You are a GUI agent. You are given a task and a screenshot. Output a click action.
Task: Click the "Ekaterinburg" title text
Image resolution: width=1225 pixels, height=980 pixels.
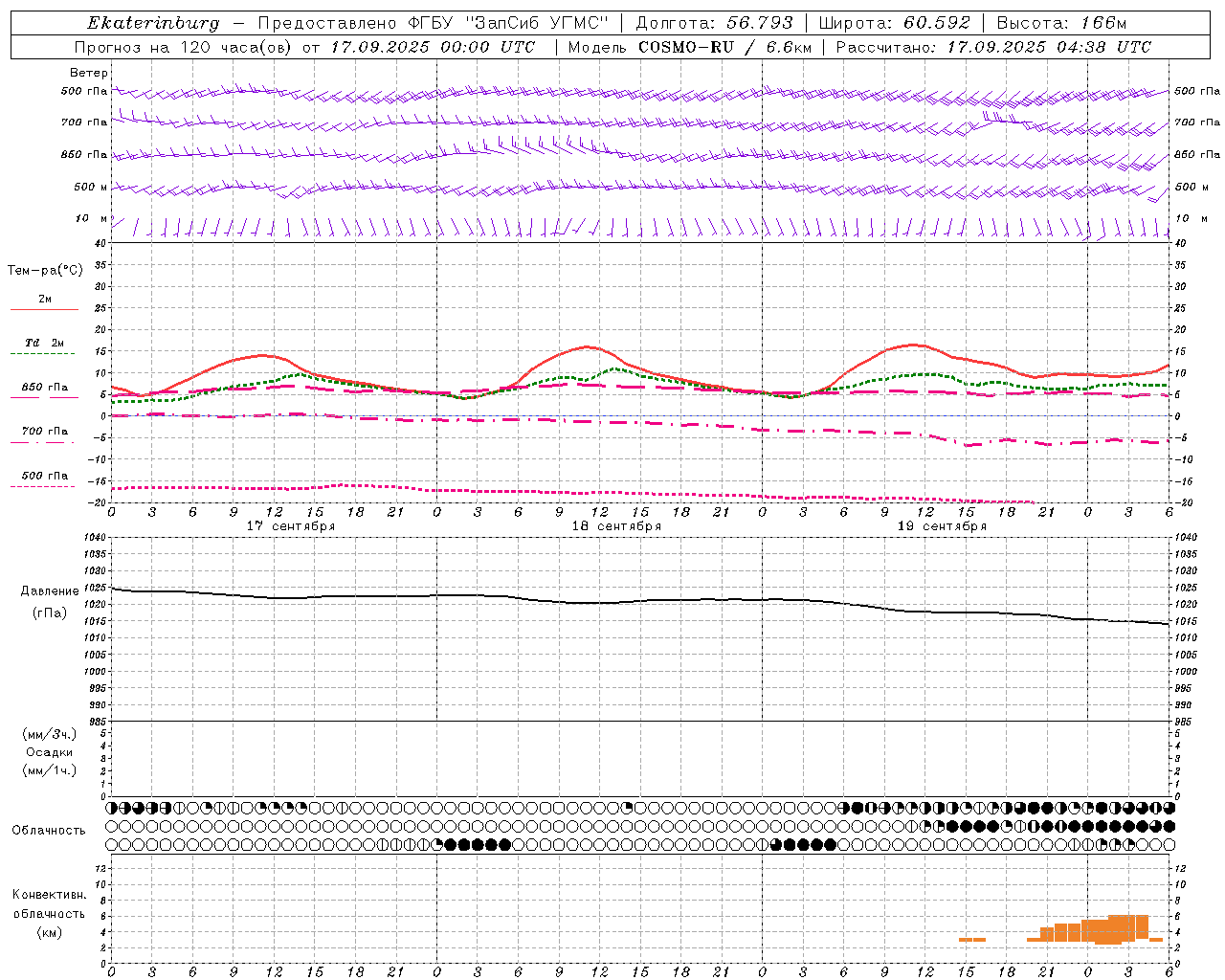click(153, 23)
